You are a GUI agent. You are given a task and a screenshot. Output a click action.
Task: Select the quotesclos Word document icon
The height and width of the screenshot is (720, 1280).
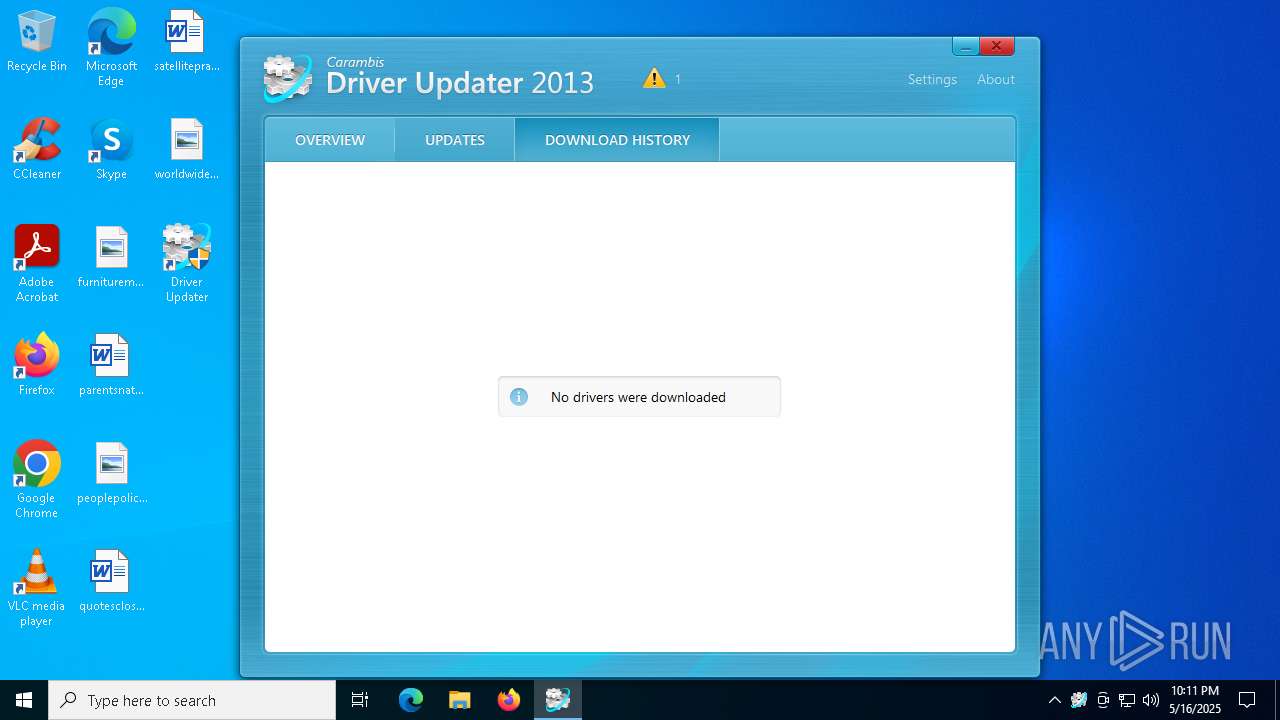(111, 582)
